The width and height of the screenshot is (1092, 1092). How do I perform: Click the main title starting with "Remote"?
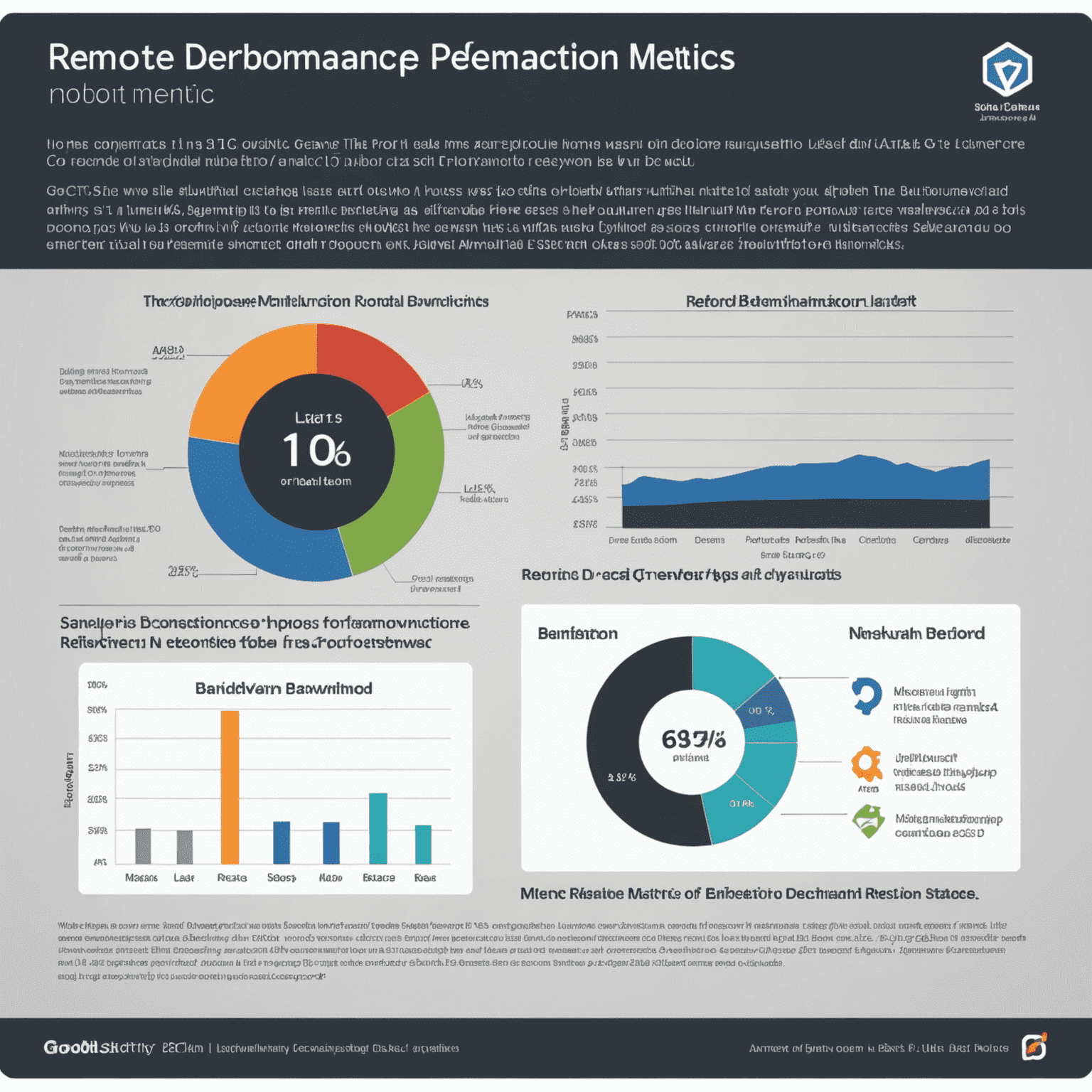391,58
